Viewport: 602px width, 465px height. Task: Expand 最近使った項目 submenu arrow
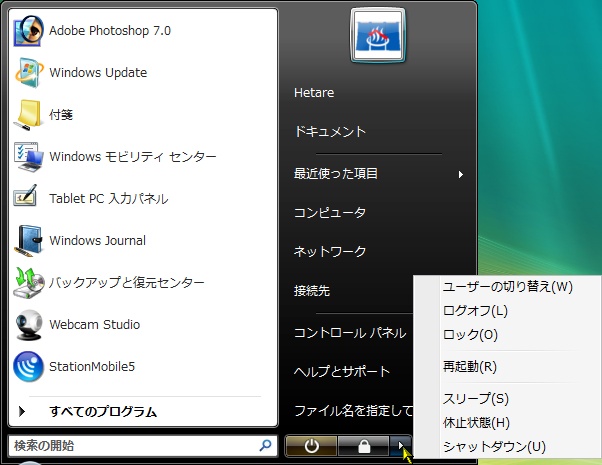461,174
